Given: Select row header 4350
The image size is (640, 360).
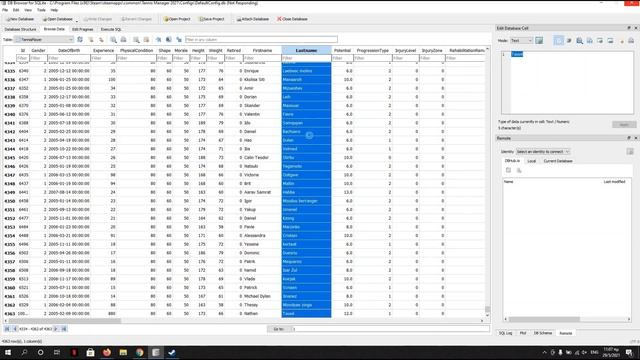Looking at the screenshot, I should pyautogui.click(x=9, y=201).
